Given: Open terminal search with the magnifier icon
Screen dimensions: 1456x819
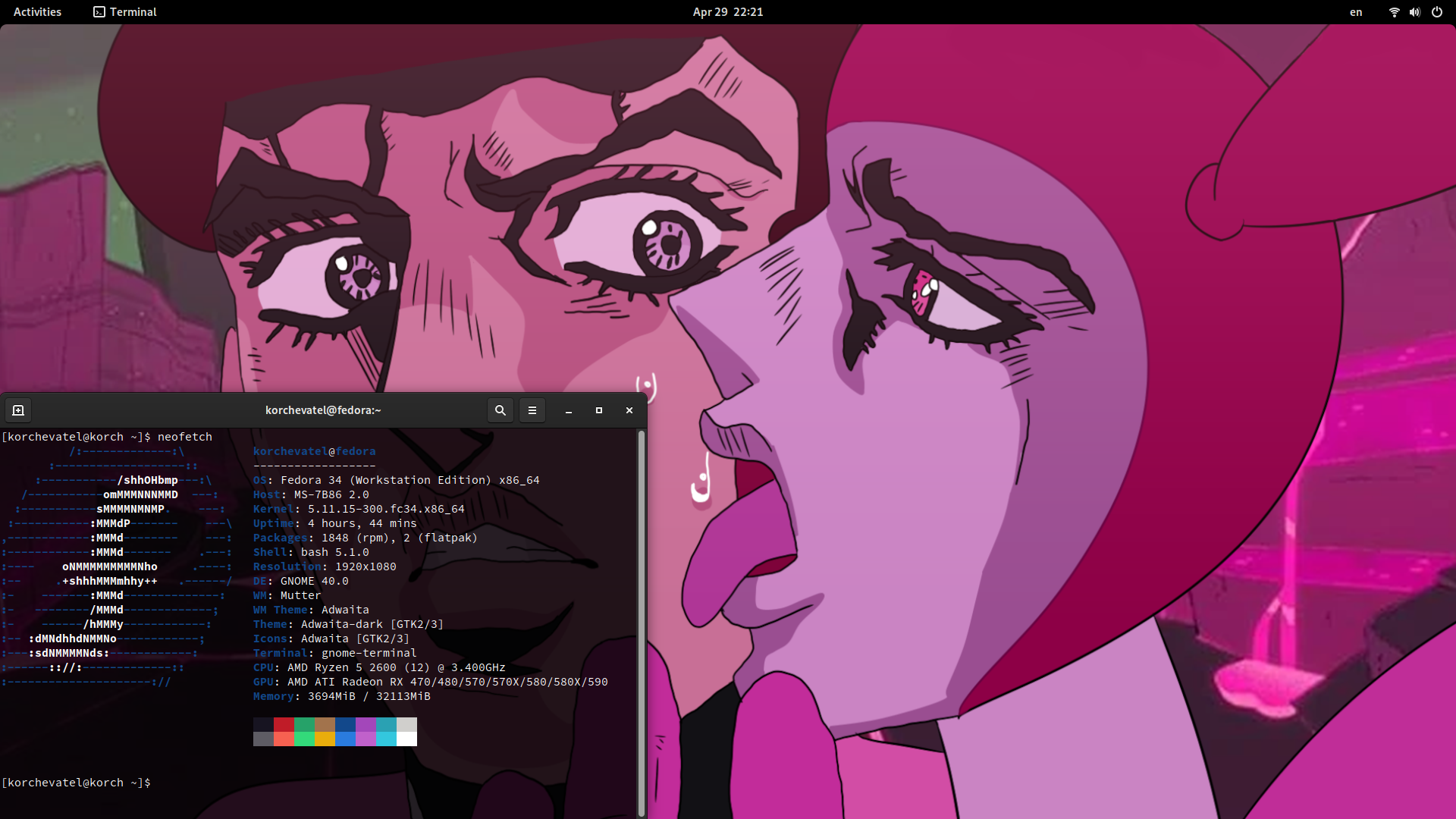Looking at the screenshot, I should click(x=500, y=410).
